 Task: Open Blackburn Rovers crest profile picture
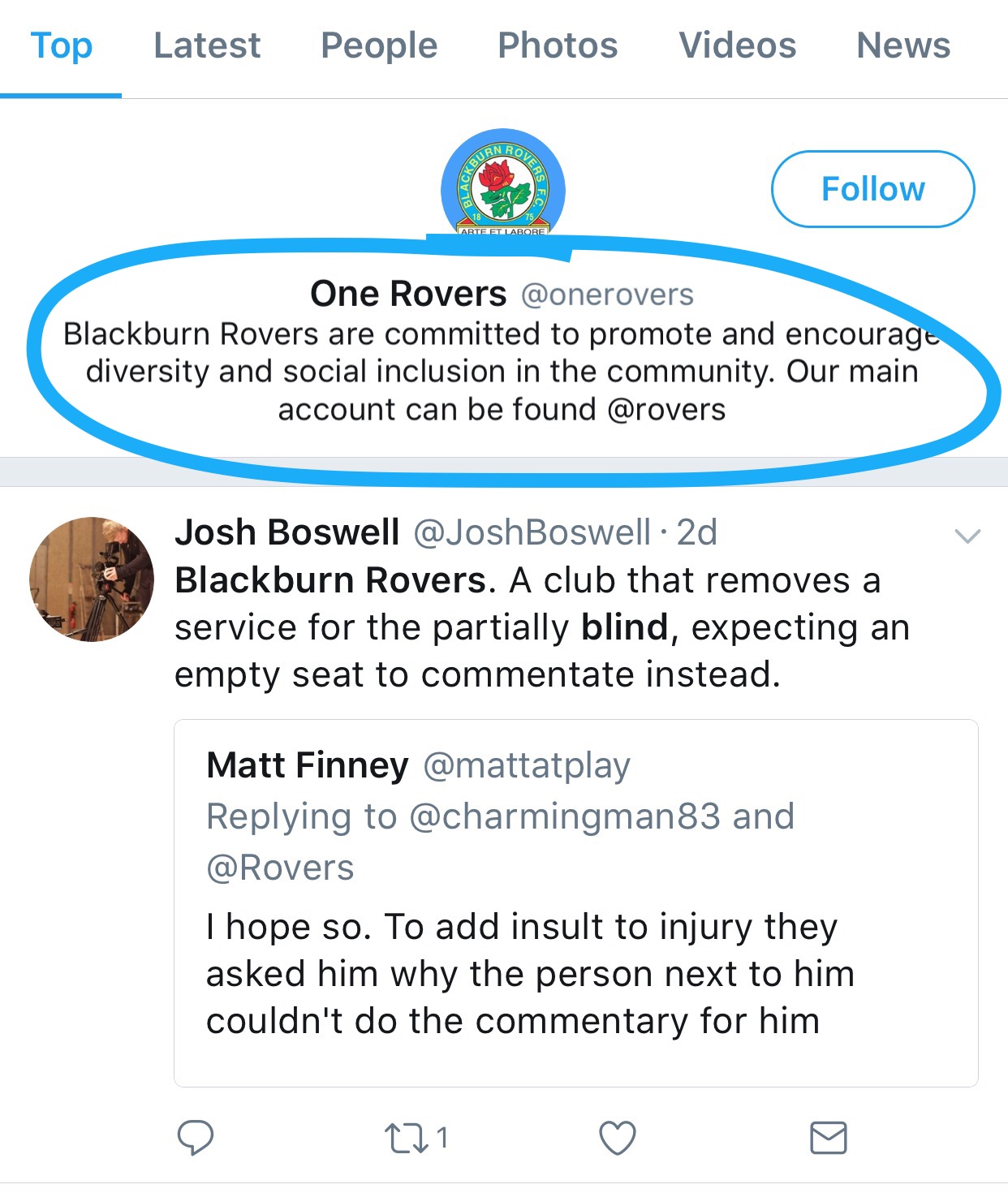coord(503,185)
